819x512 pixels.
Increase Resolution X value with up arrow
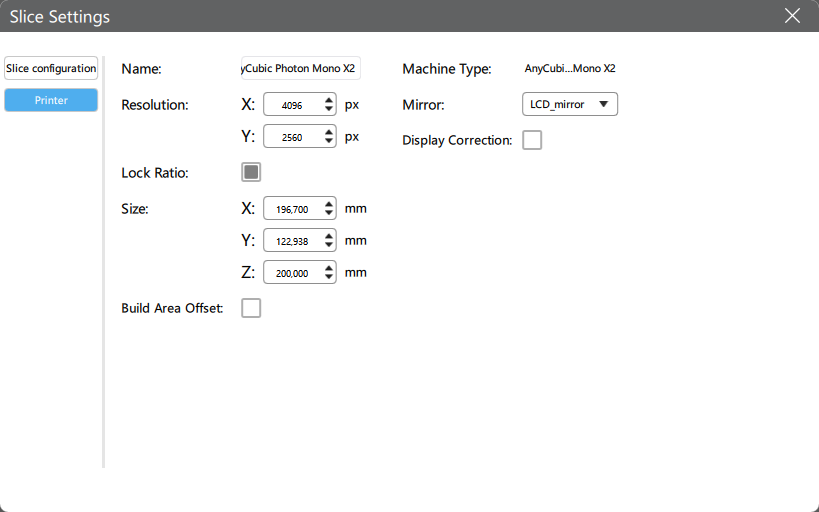[330, 99]
